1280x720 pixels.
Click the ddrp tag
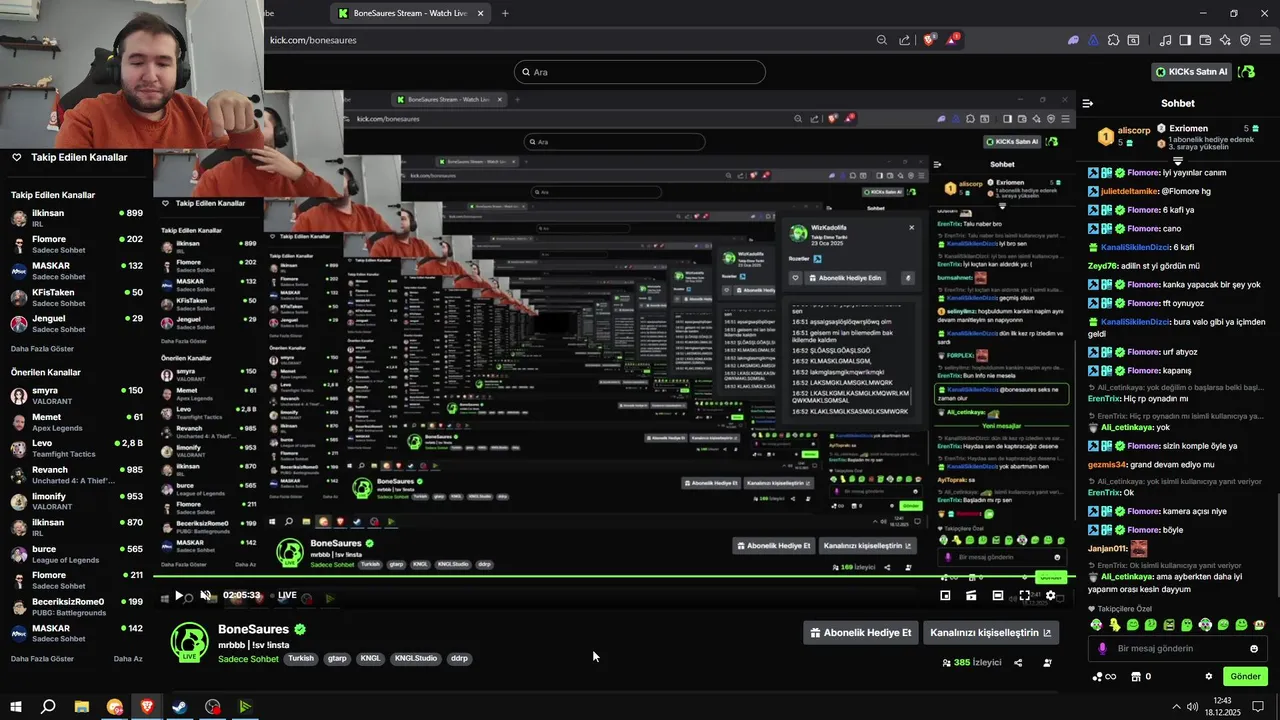[459, 658]
